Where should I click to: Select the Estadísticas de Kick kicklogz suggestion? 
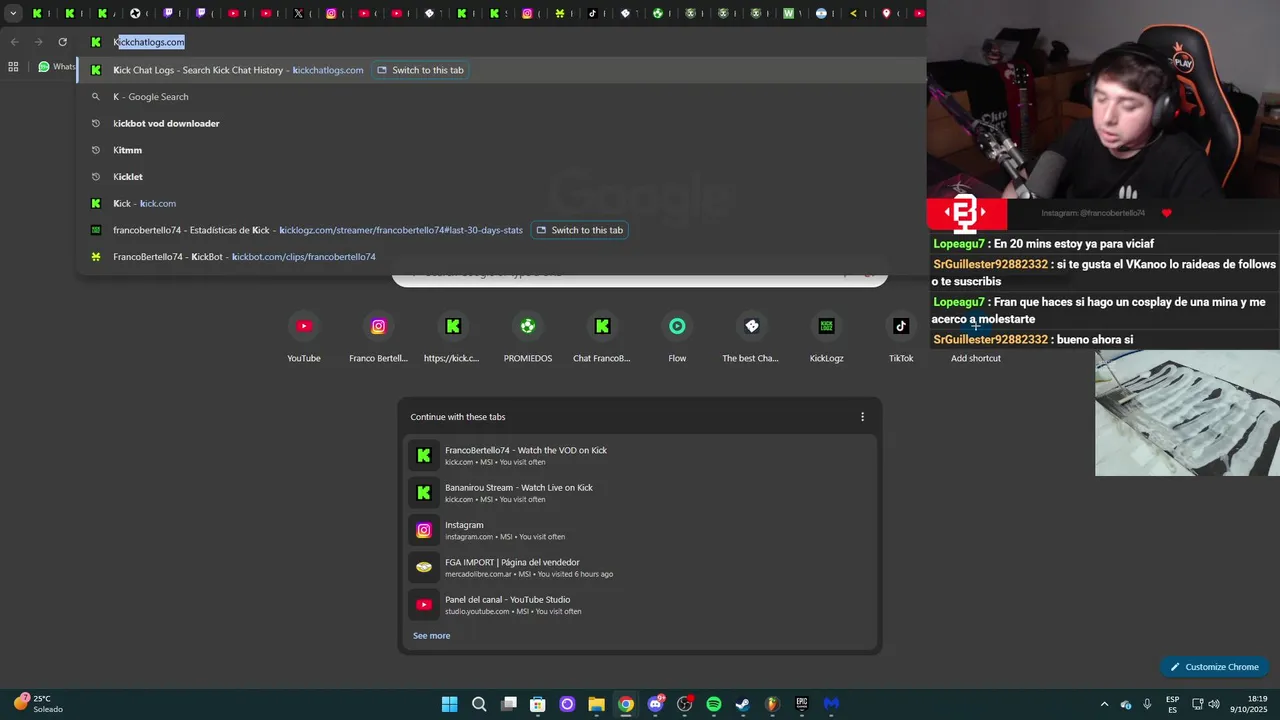click(500, 230)
